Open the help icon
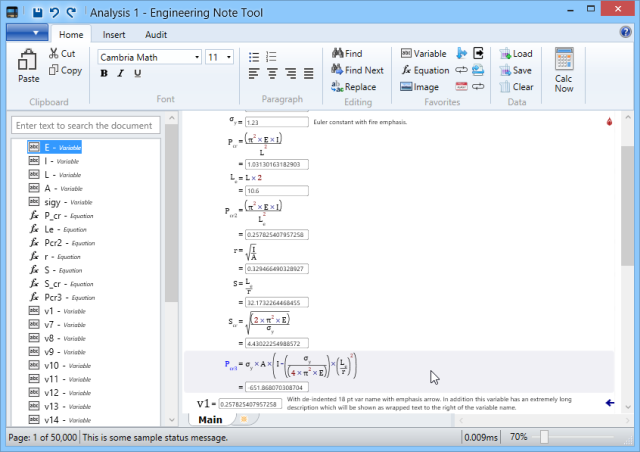 (625, 32)
